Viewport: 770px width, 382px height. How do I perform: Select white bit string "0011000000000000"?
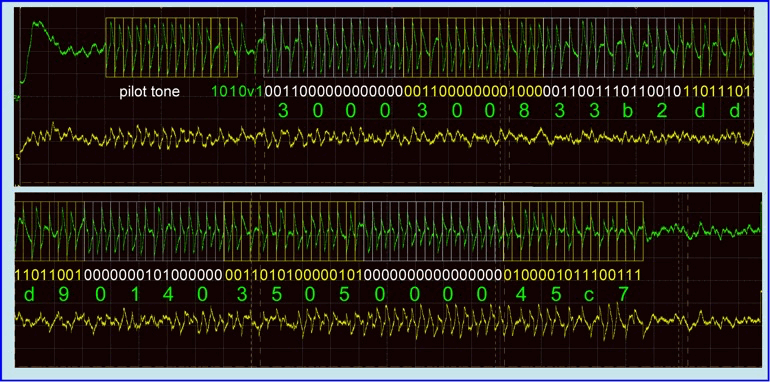coord(334,92)
